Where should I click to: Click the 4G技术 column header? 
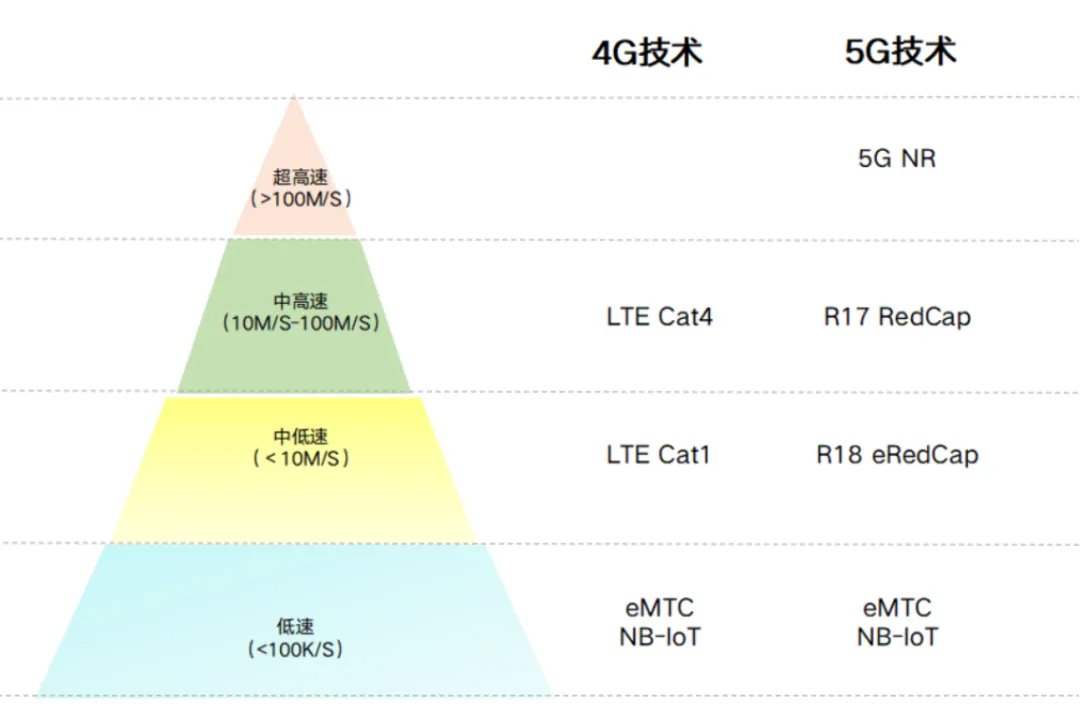[647, 52]
